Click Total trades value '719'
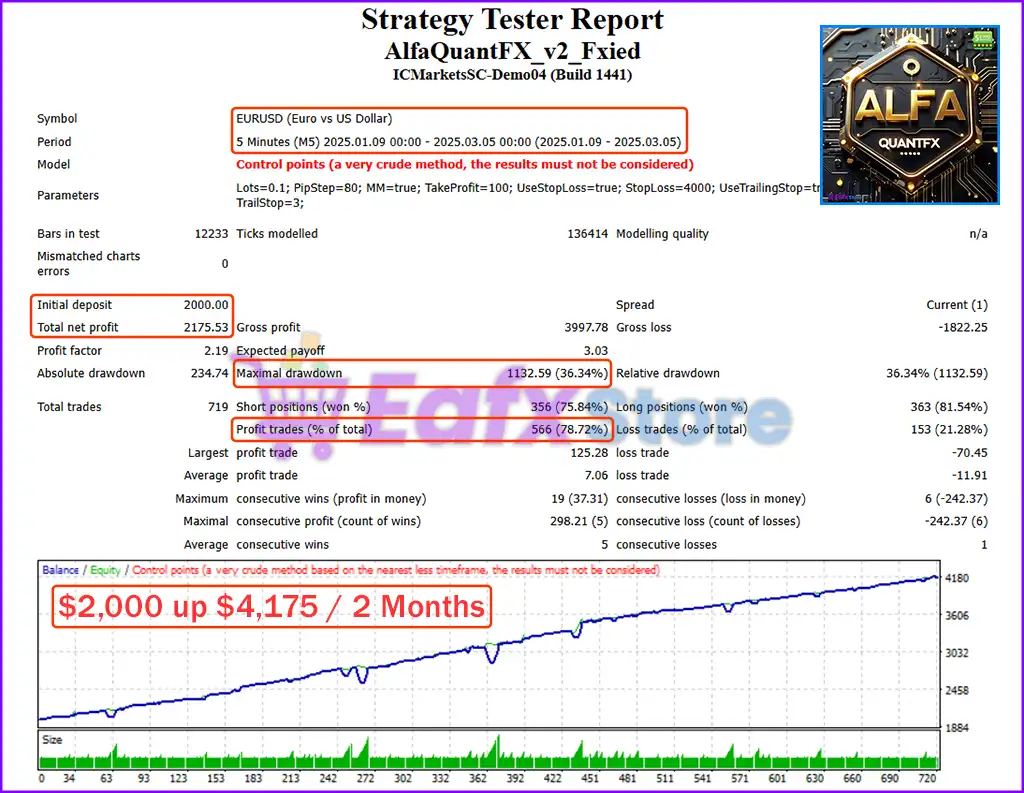Image resolution: width=1024 pixels, height=793 pixels. 218,407
